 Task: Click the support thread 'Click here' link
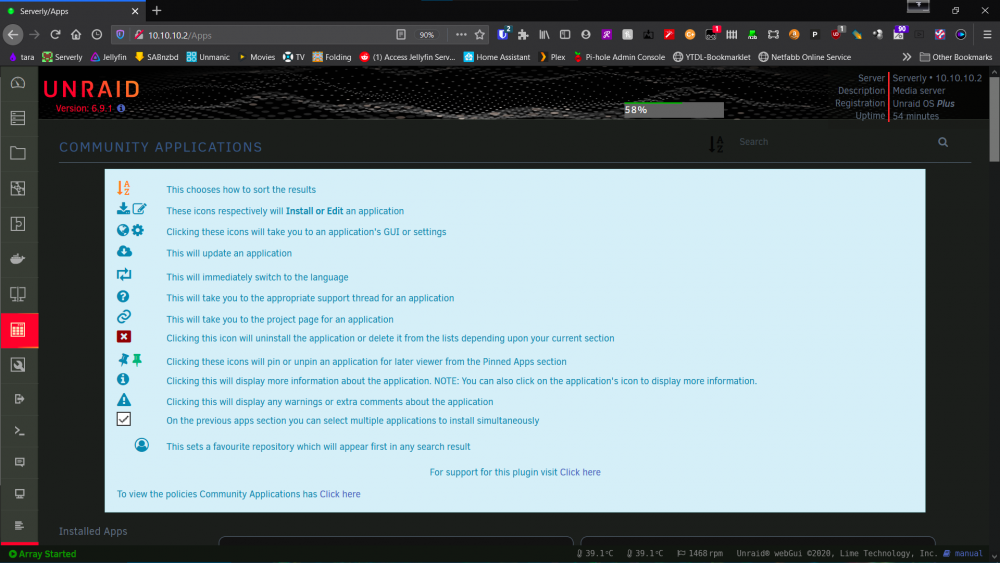[x=580, y=472]
